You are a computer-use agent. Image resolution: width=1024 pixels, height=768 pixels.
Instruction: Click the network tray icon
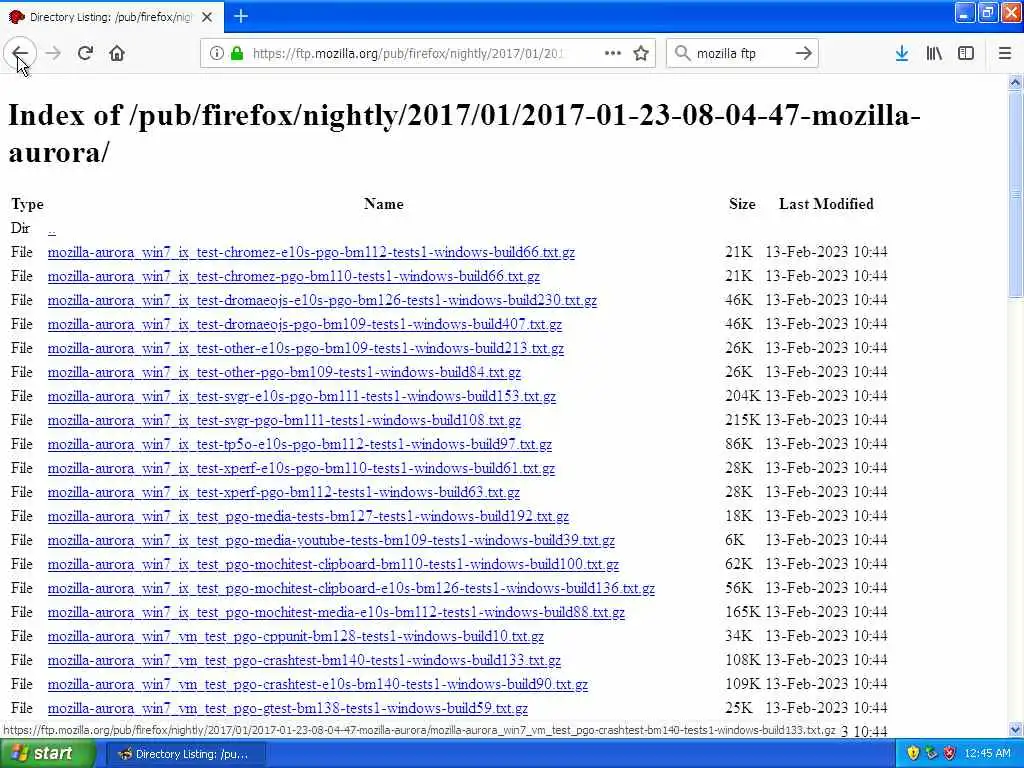tap(931, 754)
